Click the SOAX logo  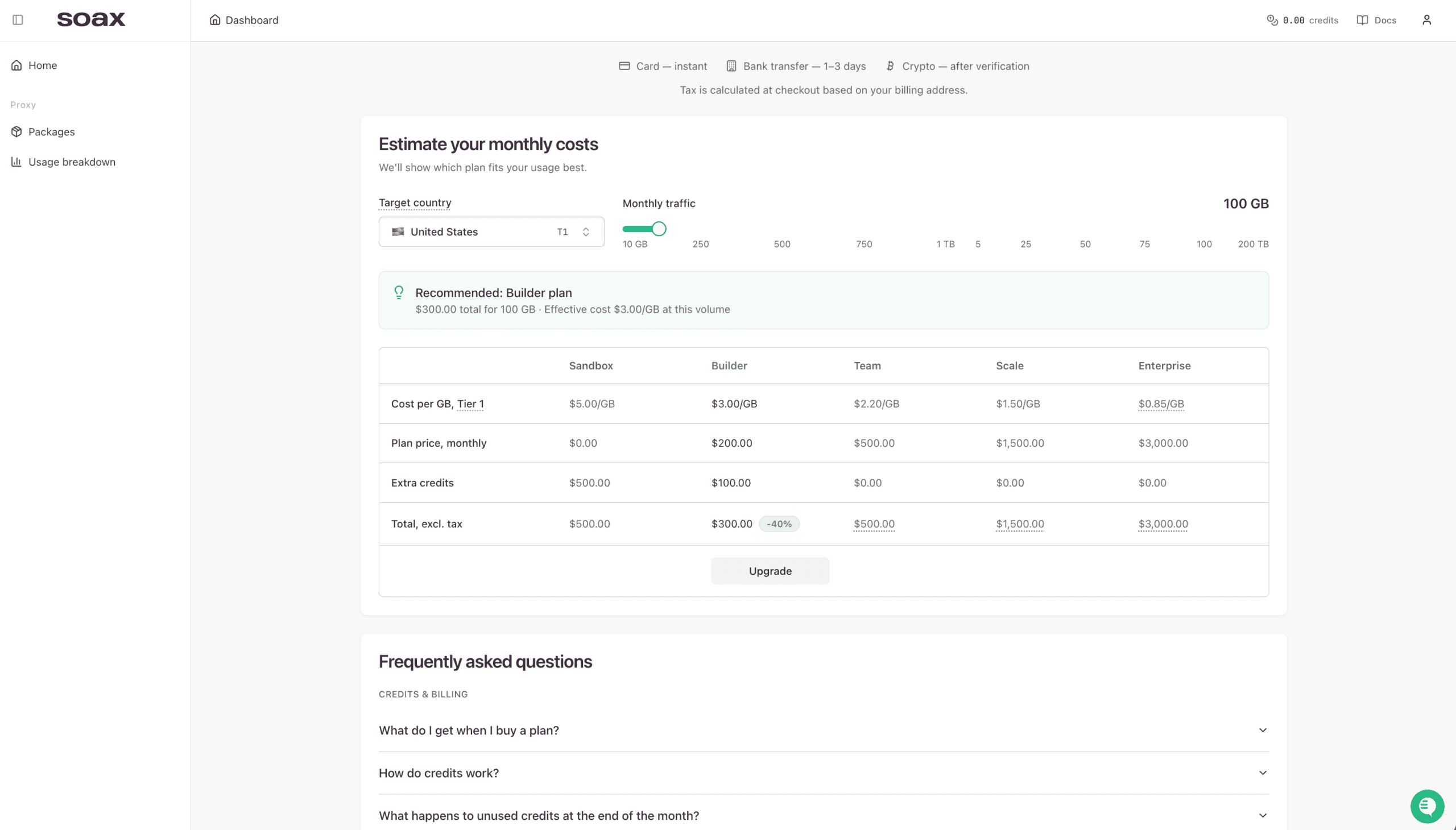pyautogui.click(x=91, y=19)
